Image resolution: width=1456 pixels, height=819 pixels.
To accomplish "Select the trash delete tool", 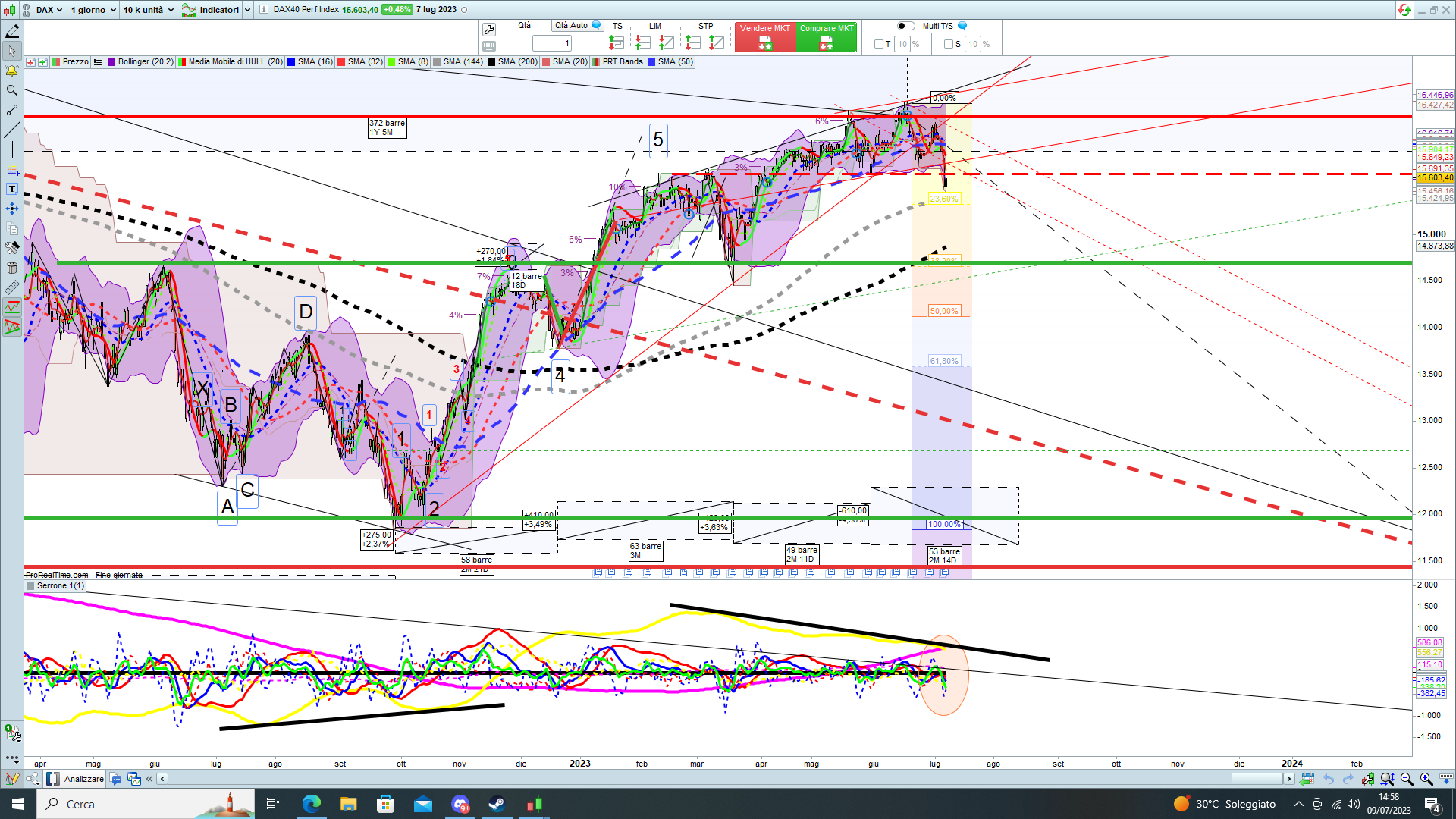I will click(x=12, y=268).
